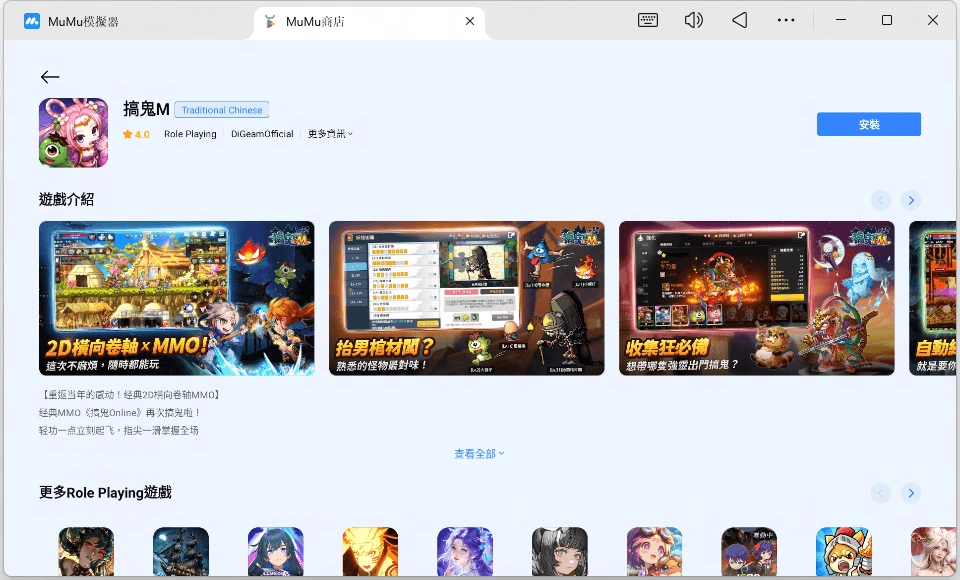Open the twin dark-haired characters game icon
This screenshot has height=580, width=960.
[749, 552]
